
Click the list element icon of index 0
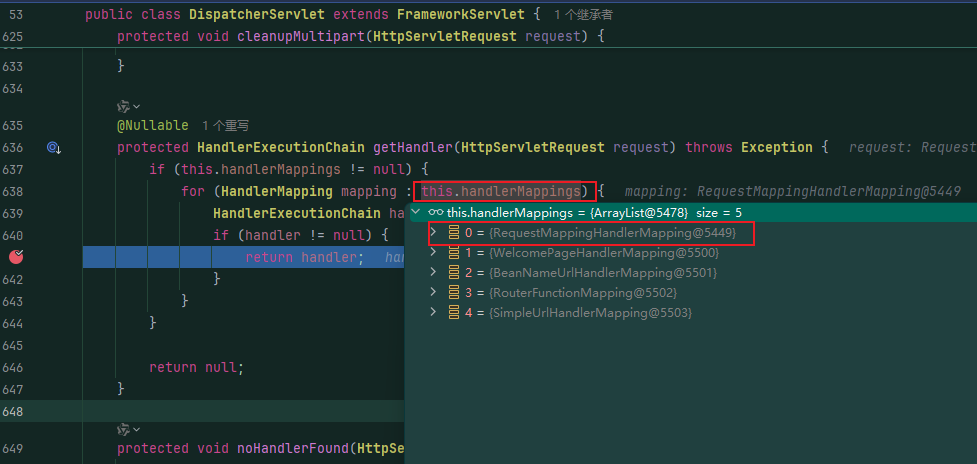[454, 233]
